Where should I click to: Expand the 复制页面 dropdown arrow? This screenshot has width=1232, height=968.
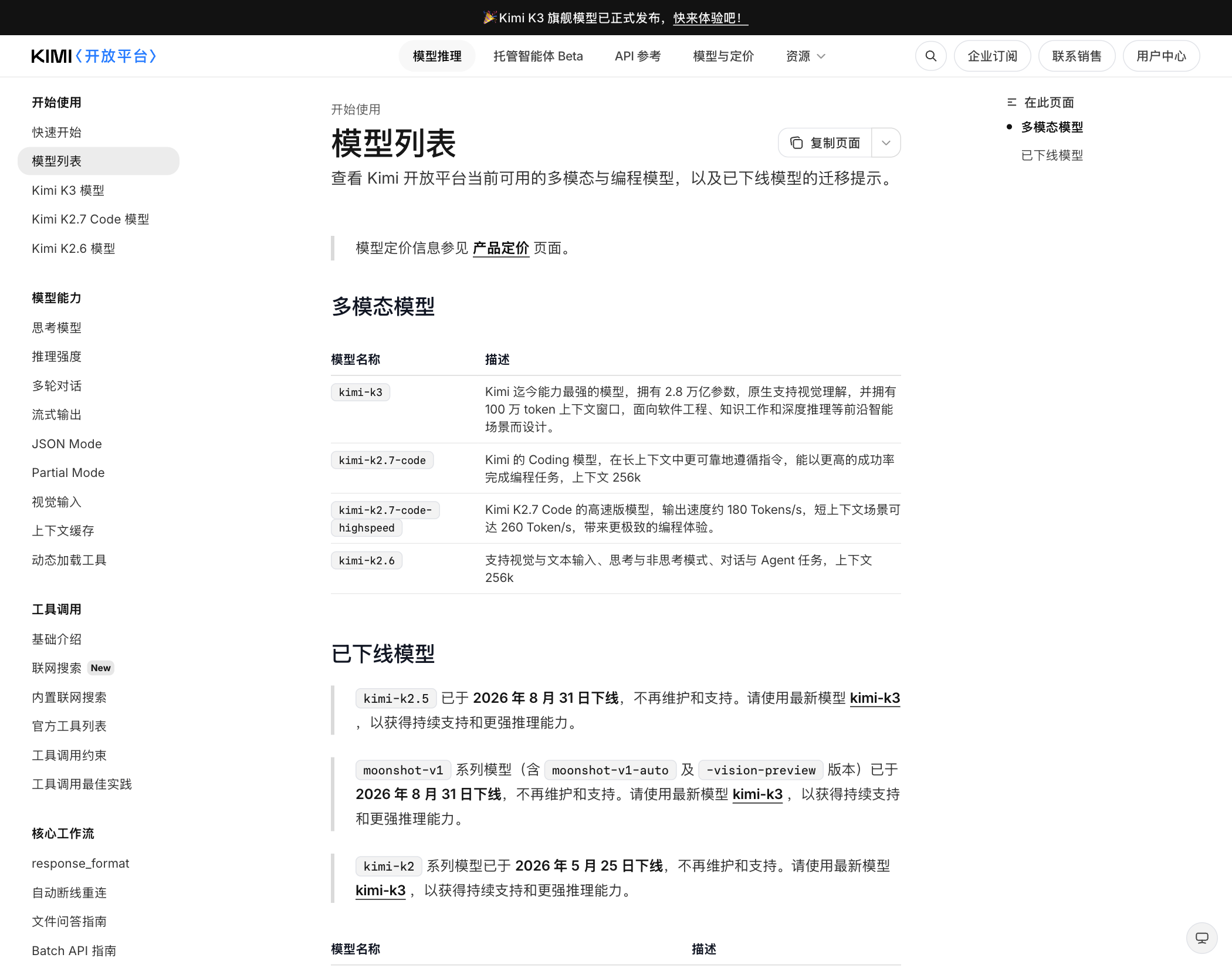(x=886, y=143)
